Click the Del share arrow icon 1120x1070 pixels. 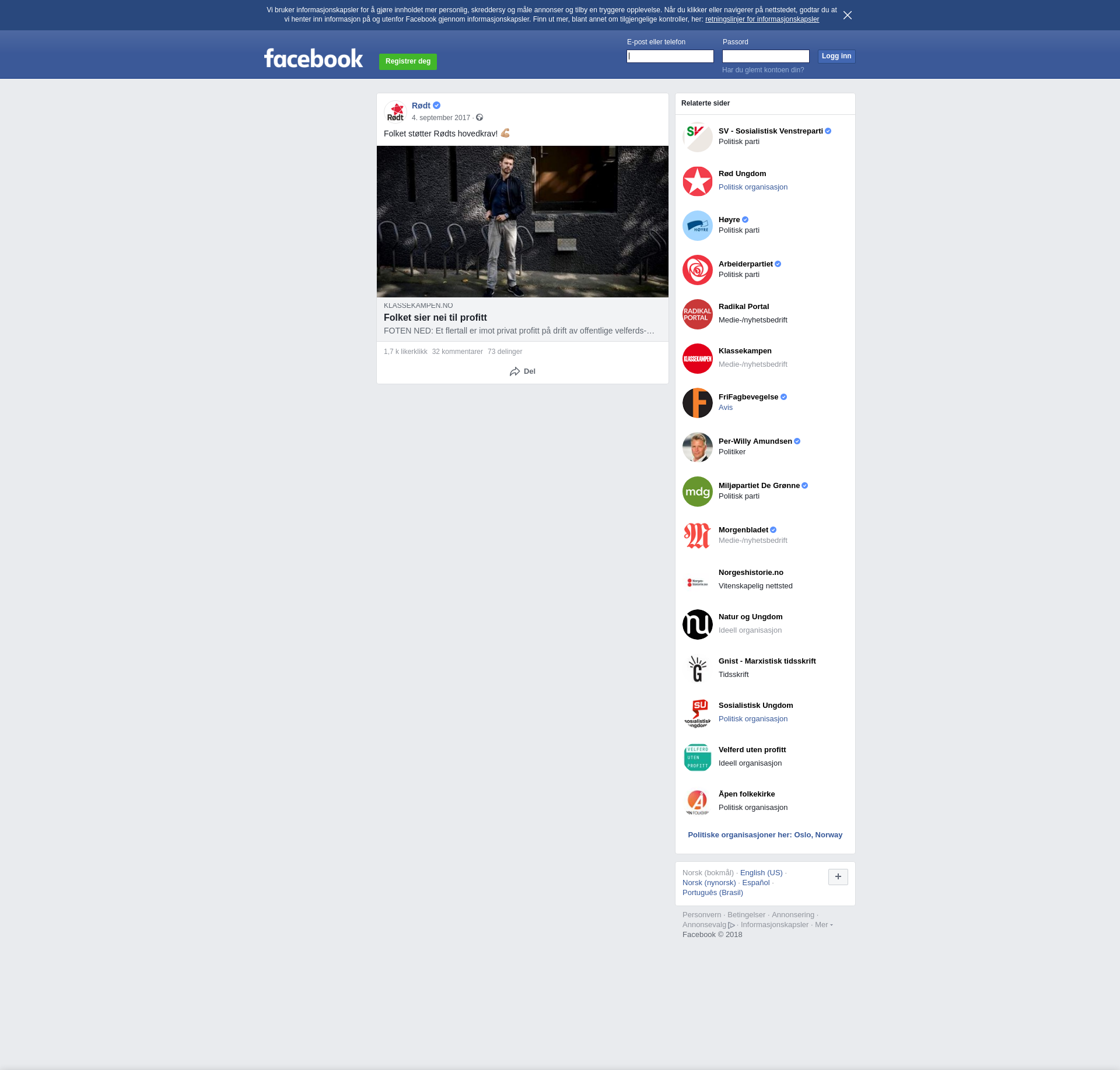pos(514,371)
